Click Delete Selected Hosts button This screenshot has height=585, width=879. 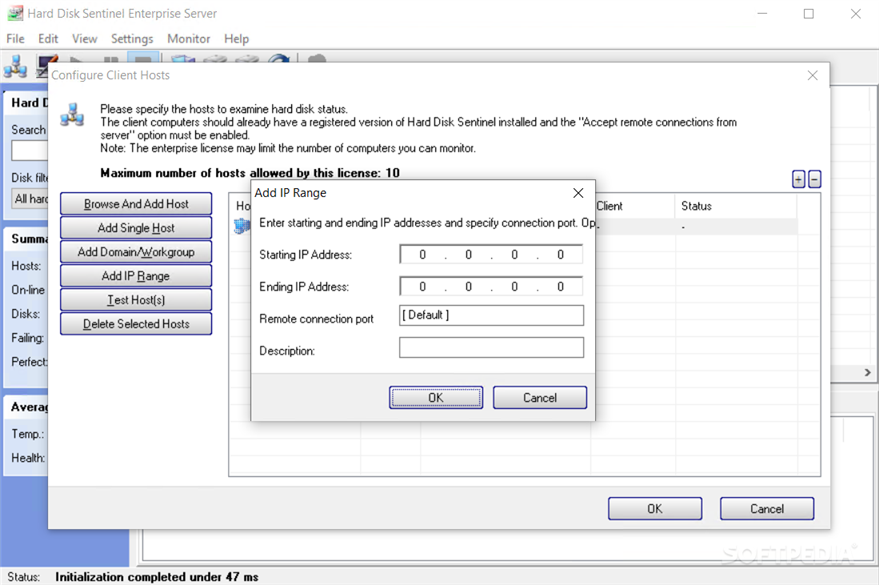pos(136,324)
